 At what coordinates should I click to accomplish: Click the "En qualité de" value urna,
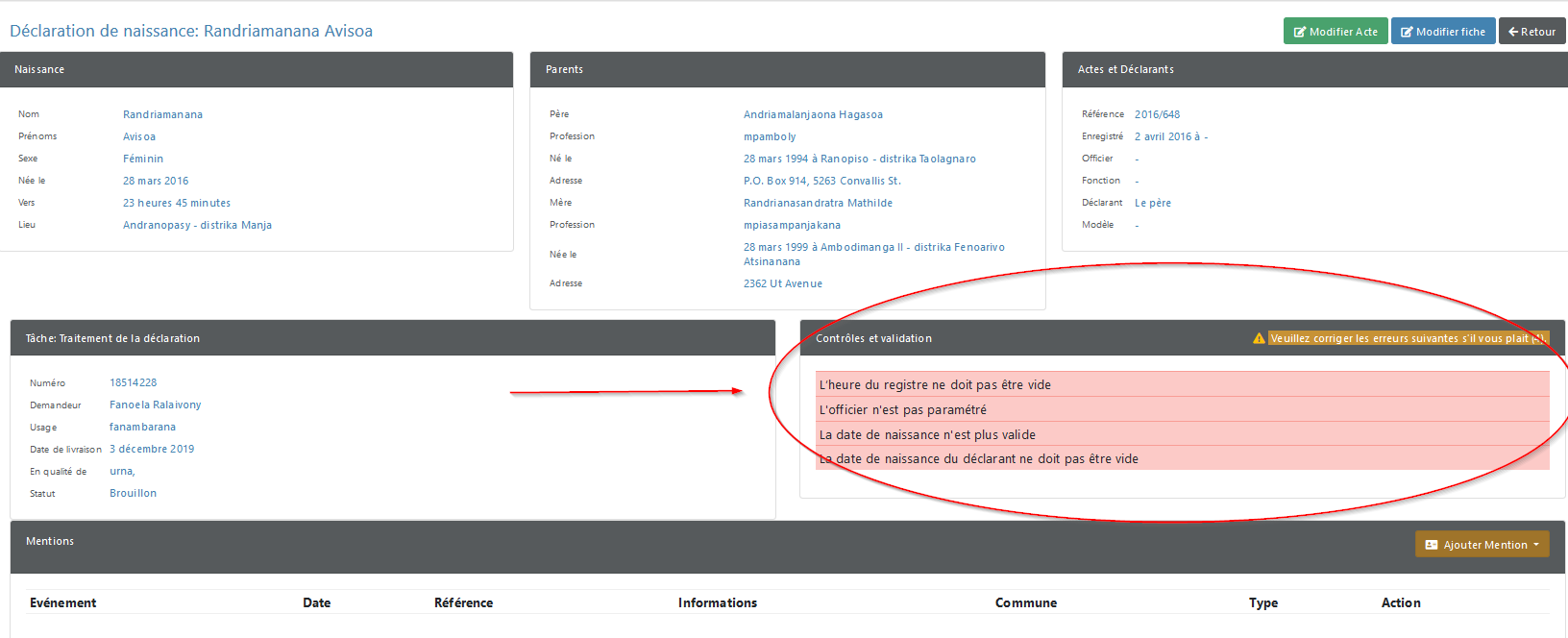coord(122,471)
